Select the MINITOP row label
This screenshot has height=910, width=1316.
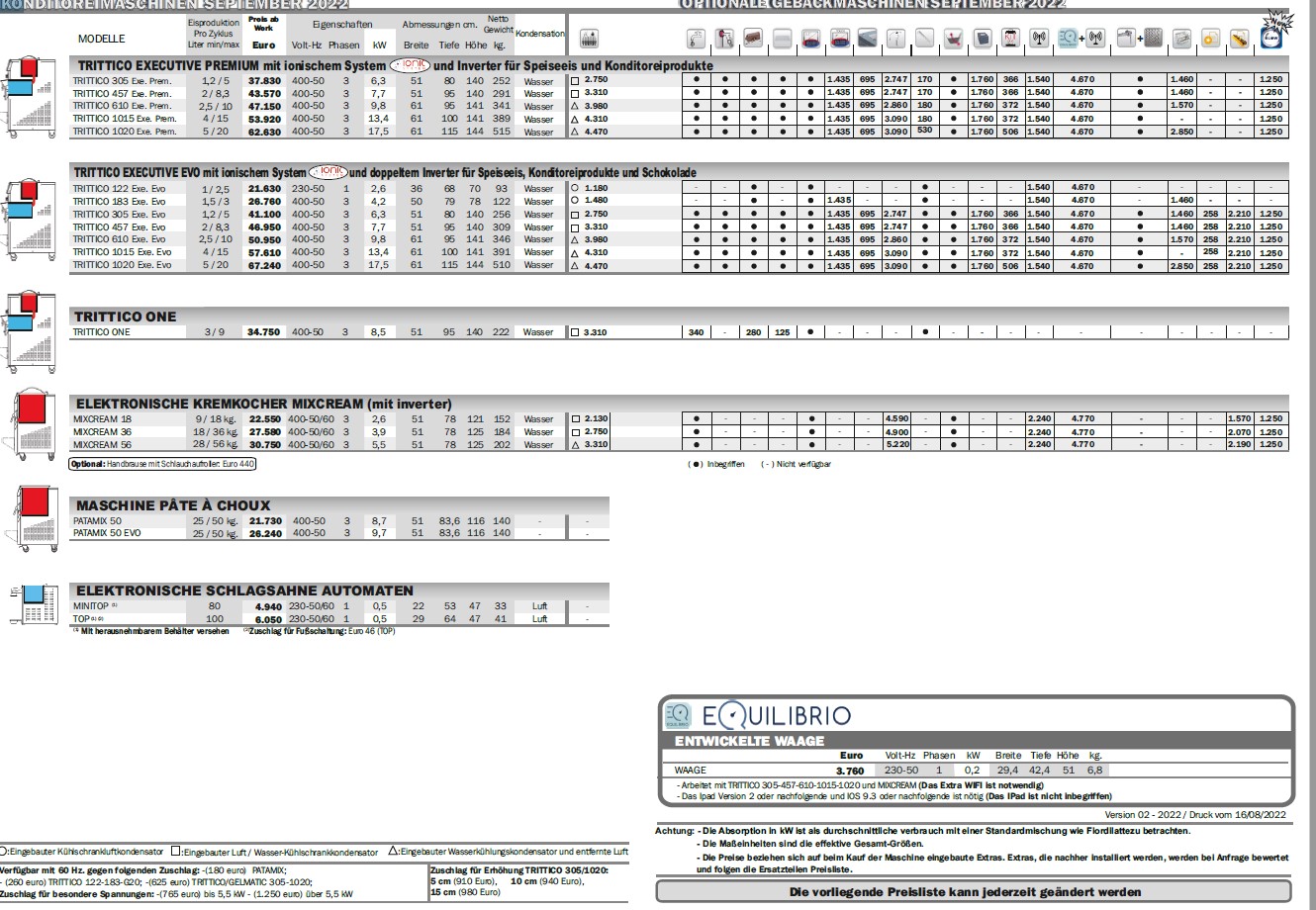[95, 606]
